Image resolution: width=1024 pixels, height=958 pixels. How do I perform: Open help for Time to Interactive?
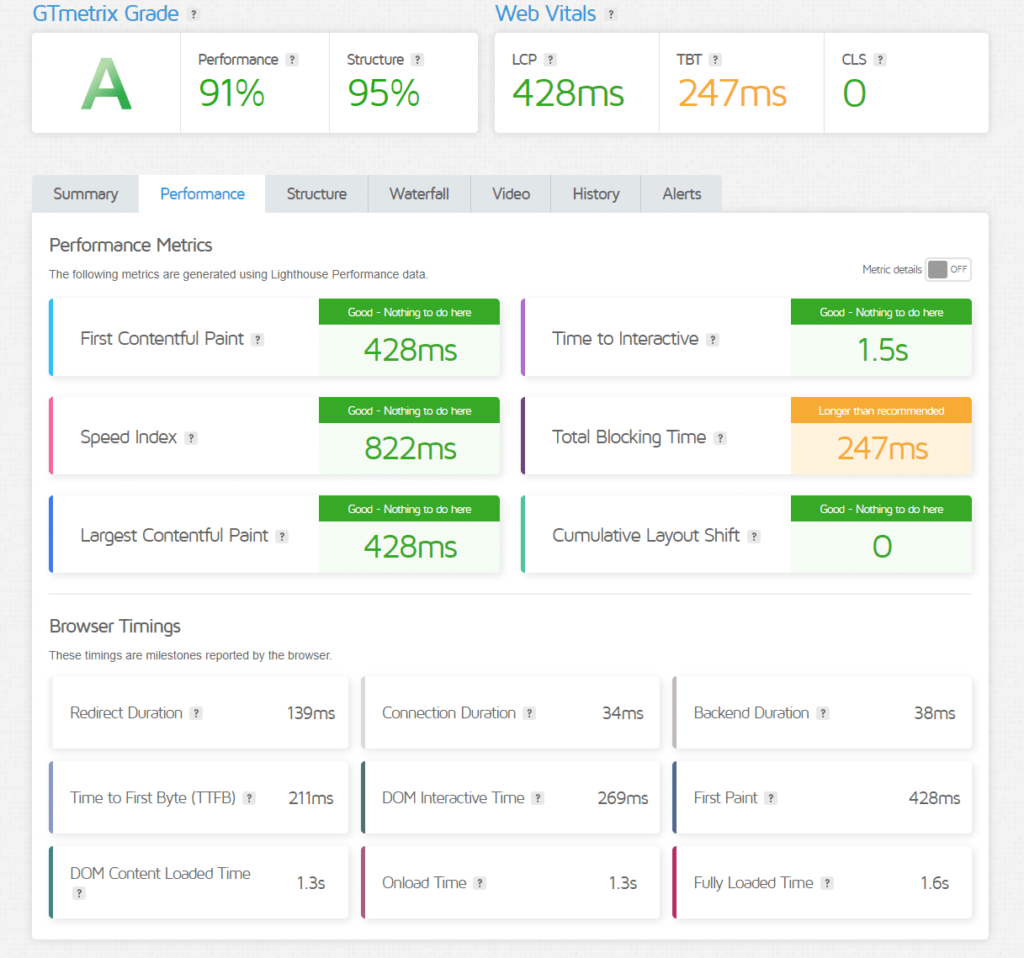713,340
